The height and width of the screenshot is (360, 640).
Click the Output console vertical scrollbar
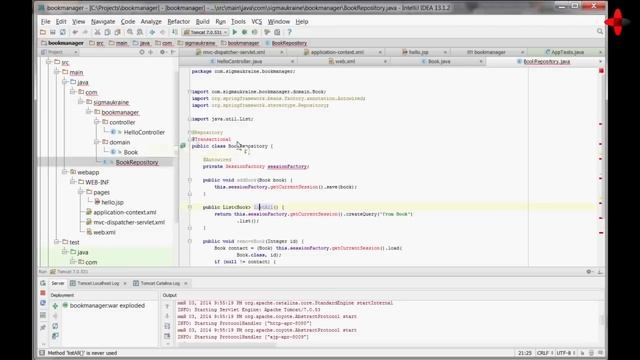(602, 320)
